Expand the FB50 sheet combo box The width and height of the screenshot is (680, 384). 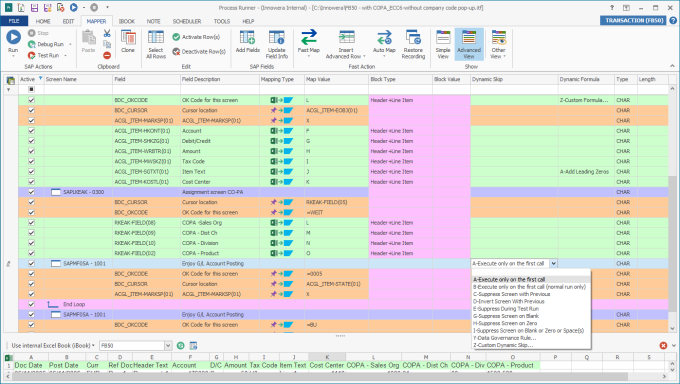coord(168,345)
